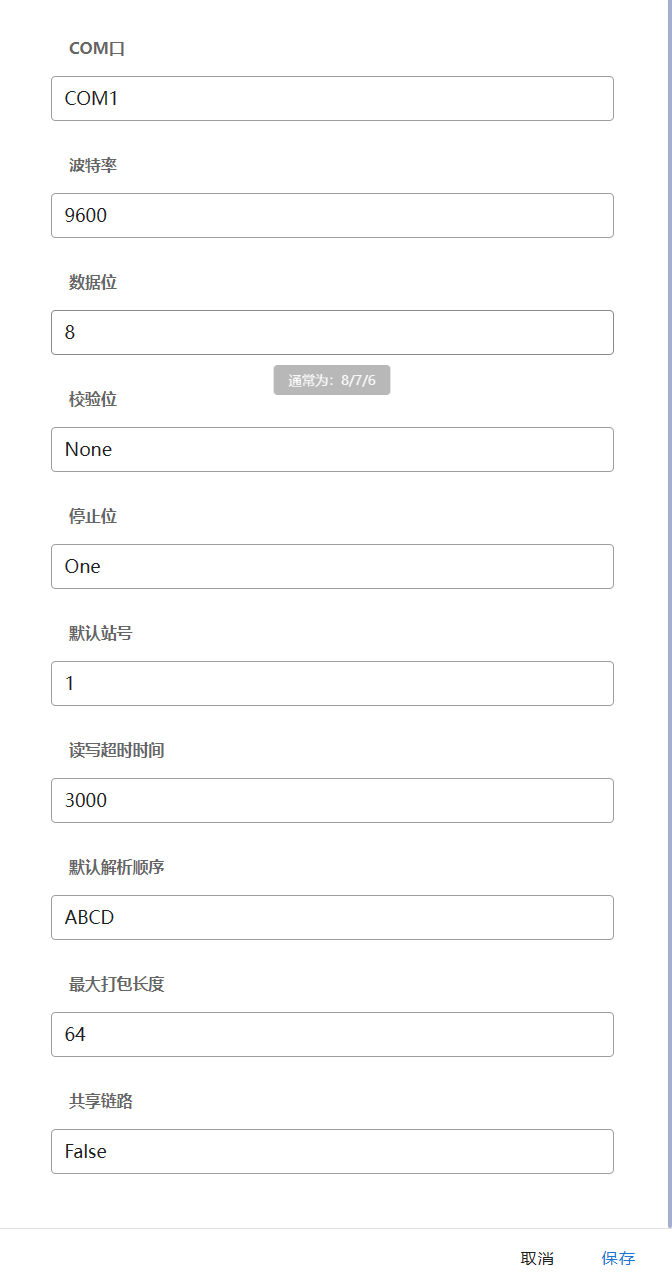Select the 数据位 input box
Viewport: 672px width, 1281px height.
click(x=332, y=332)
